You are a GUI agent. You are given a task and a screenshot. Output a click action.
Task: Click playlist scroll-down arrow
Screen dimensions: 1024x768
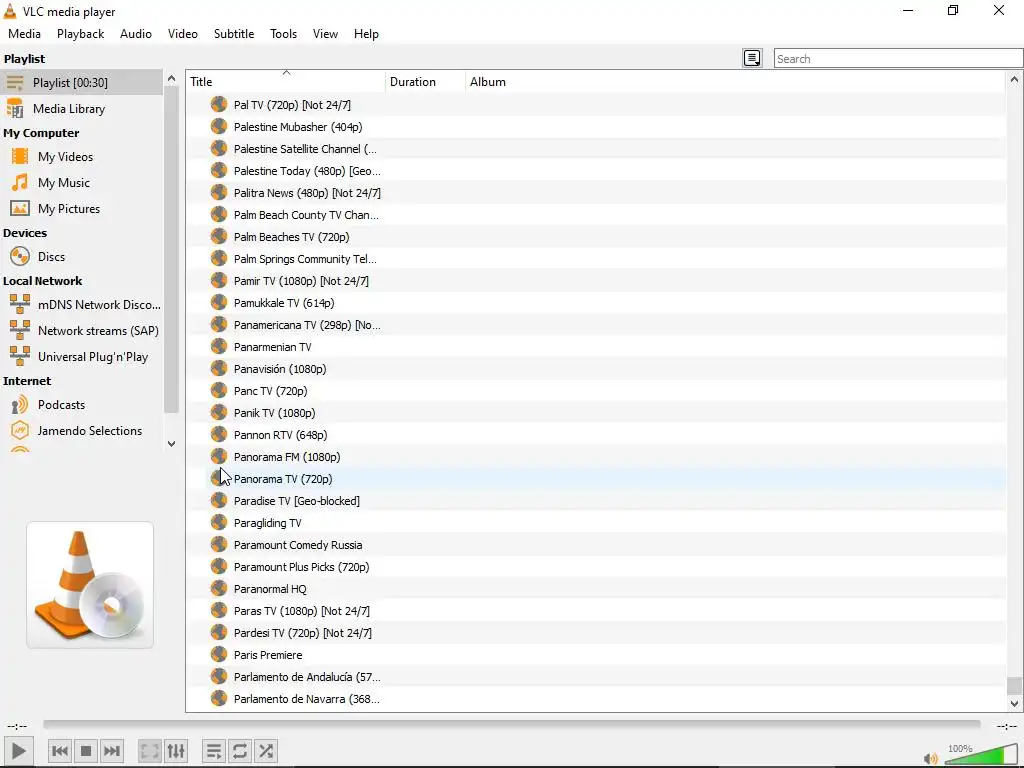coord(1014,703)
